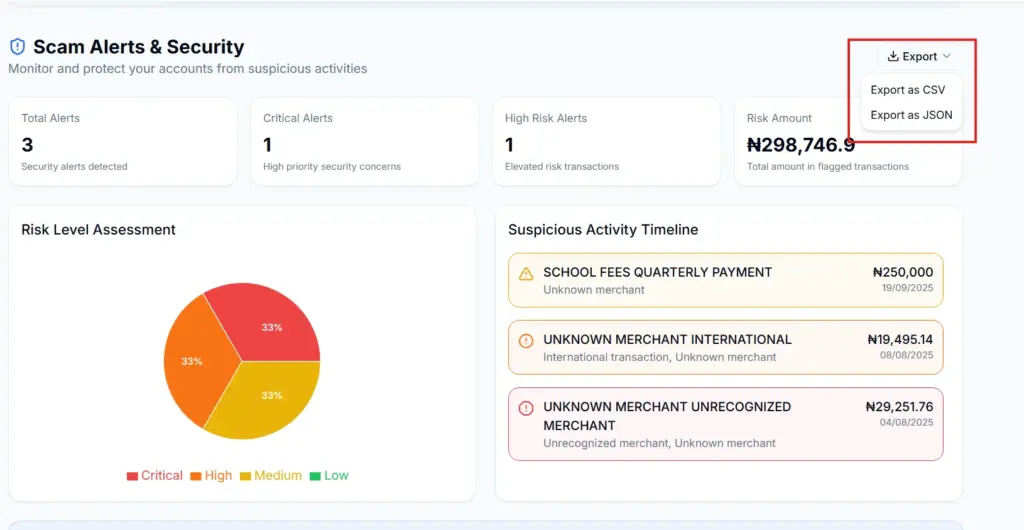Choose Export as JSON

pyautogui.click(x=911, y=115)
